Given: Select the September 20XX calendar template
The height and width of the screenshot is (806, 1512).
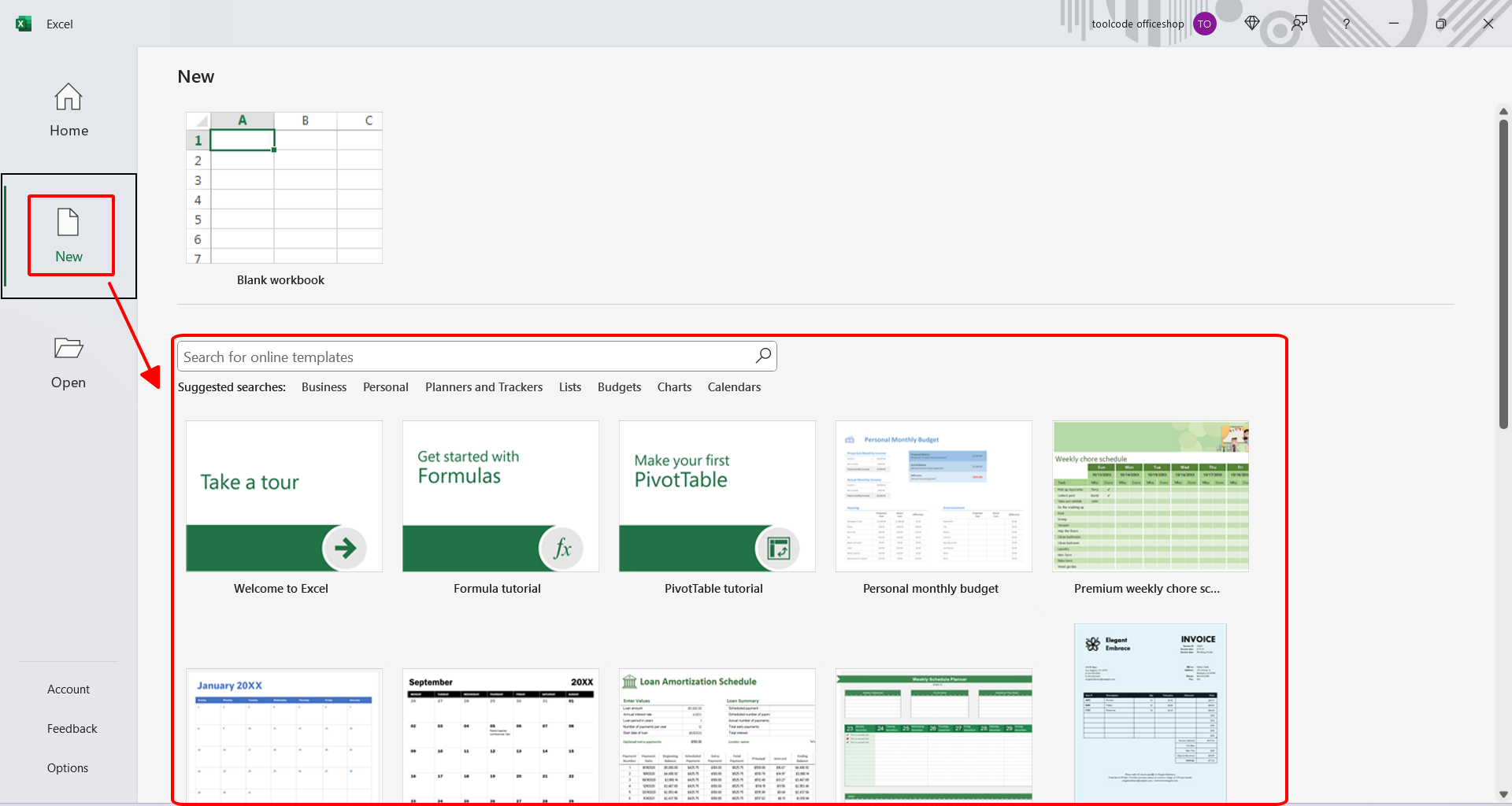Looking at the screenshot, I should pyautogui.click(x=501, y=735).
